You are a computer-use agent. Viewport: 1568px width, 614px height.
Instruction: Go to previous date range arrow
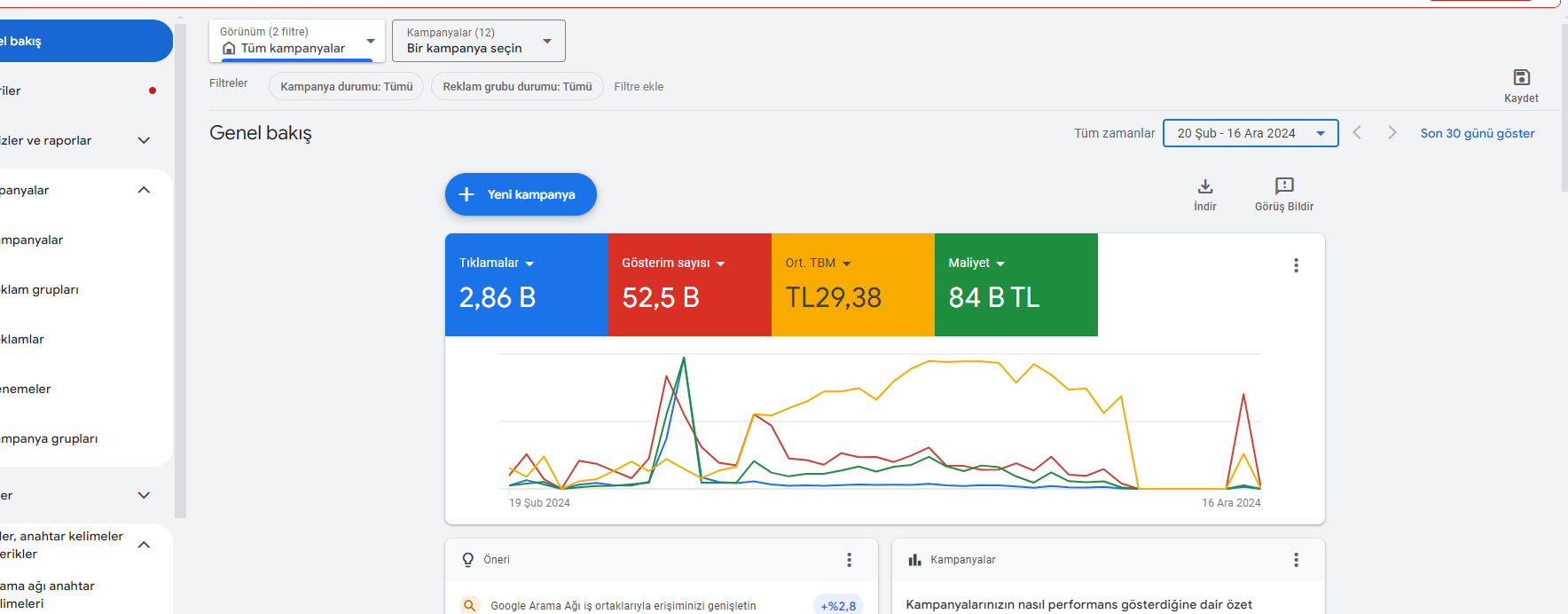1357,132
